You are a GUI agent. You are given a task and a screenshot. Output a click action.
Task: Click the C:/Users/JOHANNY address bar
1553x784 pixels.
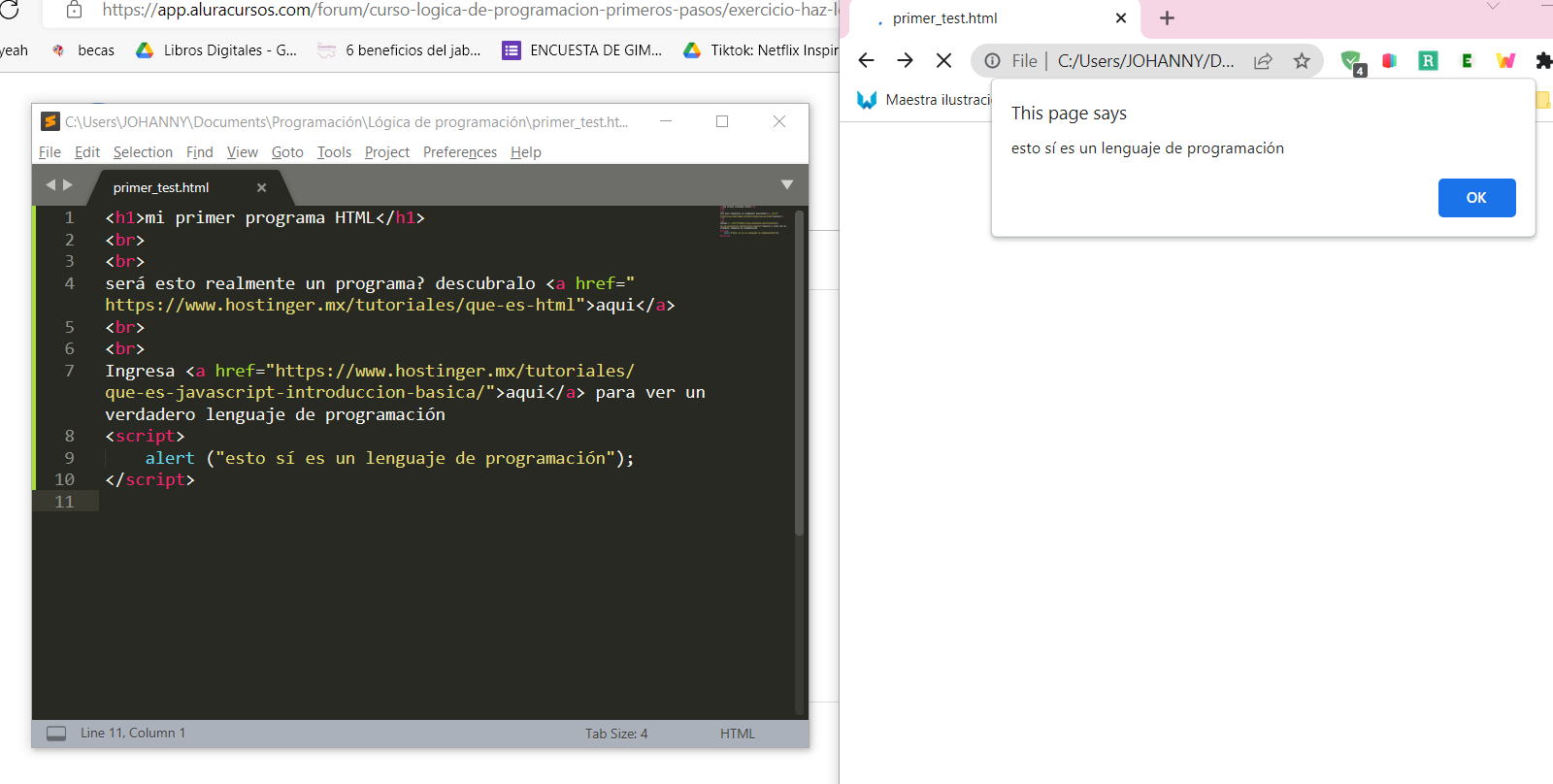coord(1145,61)
